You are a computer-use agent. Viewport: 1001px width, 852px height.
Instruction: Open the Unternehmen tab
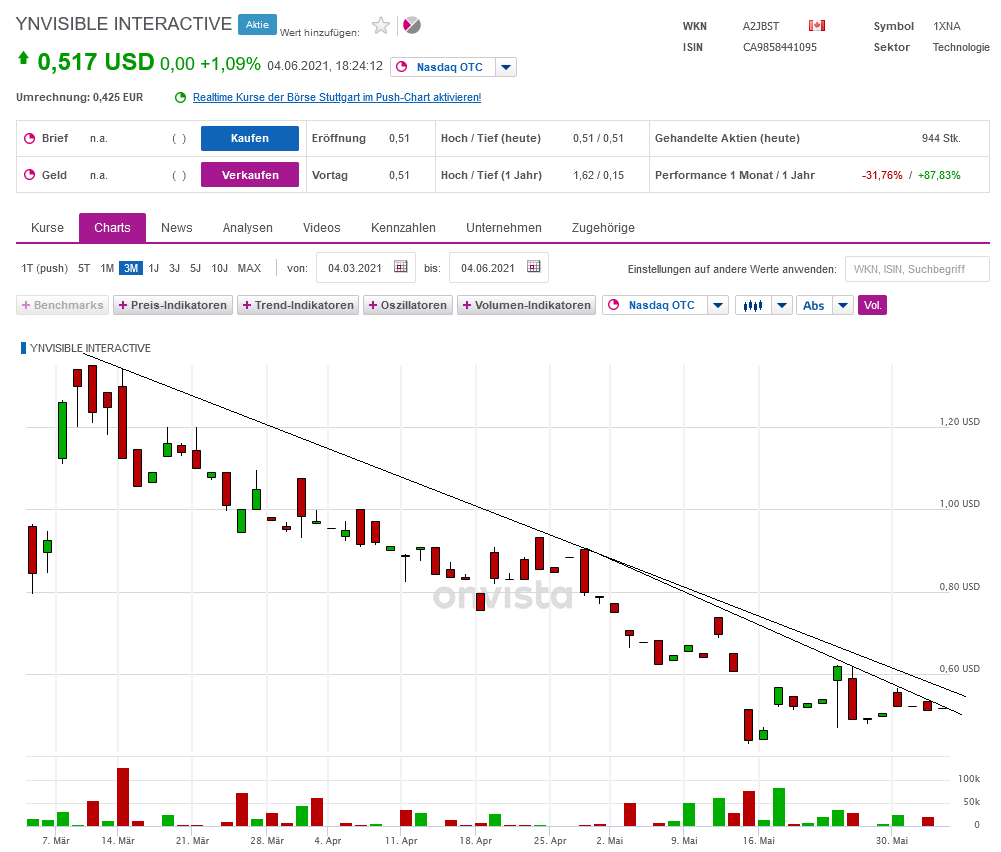point(504,228)
